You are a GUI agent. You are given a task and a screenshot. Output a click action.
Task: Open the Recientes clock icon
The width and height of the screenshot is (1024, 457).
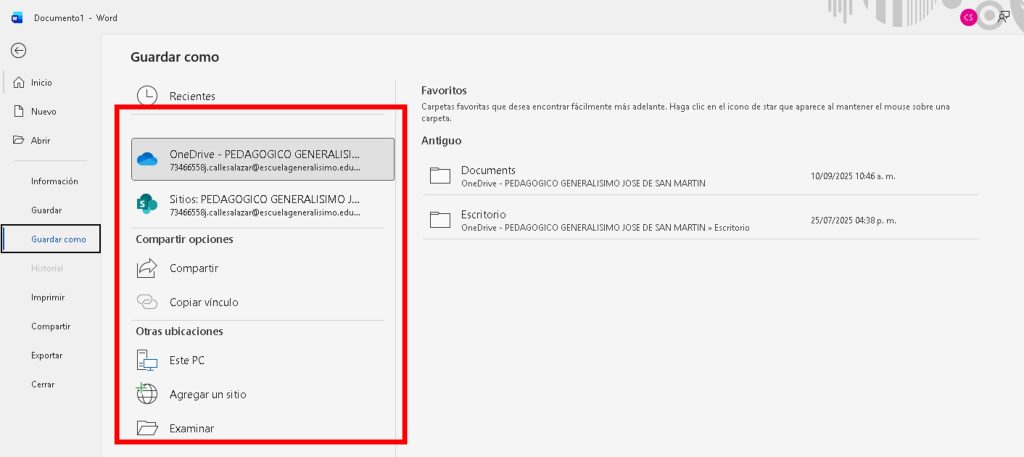point(147,96)
